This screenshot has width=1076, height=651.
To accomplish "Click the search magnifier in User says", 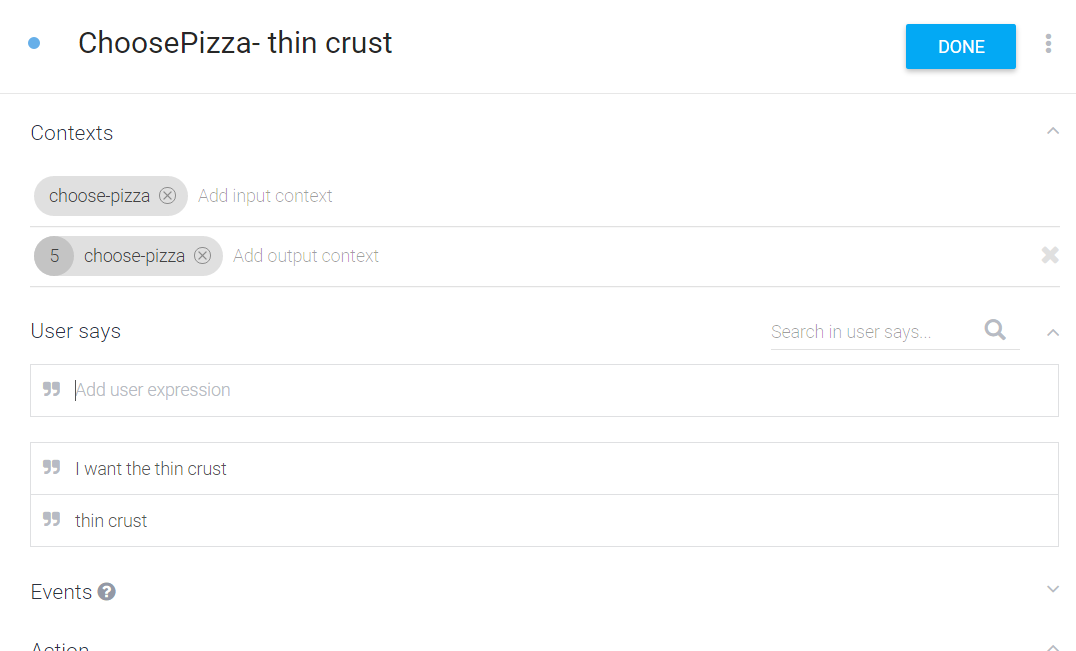I will 995,330.
